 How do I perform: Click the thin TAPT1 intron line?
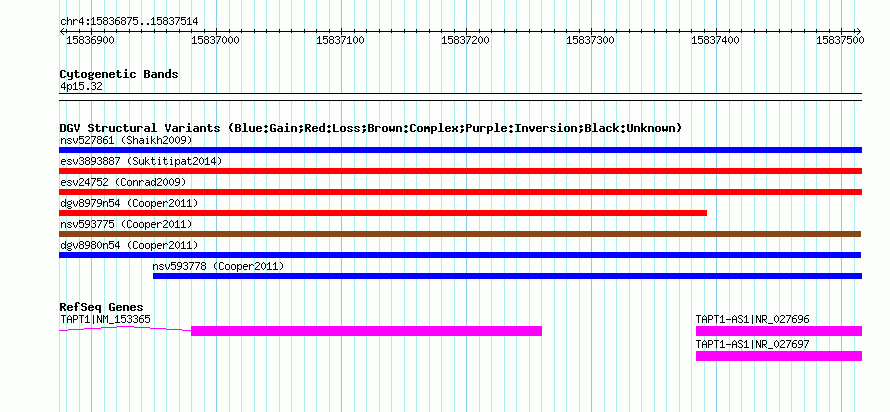[x=125, y=329]
